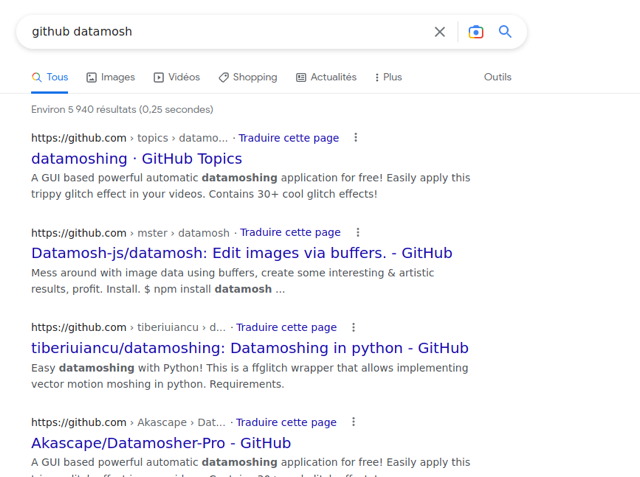Translate the mster datamosh result page
Viewport: 640px width, 477px height.
(x=290, y=232)
